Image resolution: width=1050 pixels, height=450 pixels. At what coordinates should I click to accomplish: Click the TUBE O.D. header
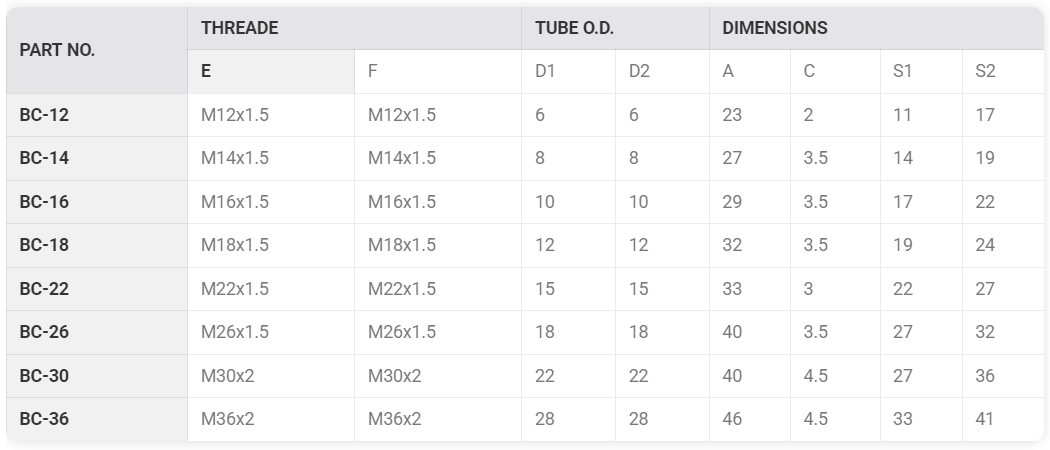(x=615, y=28)
